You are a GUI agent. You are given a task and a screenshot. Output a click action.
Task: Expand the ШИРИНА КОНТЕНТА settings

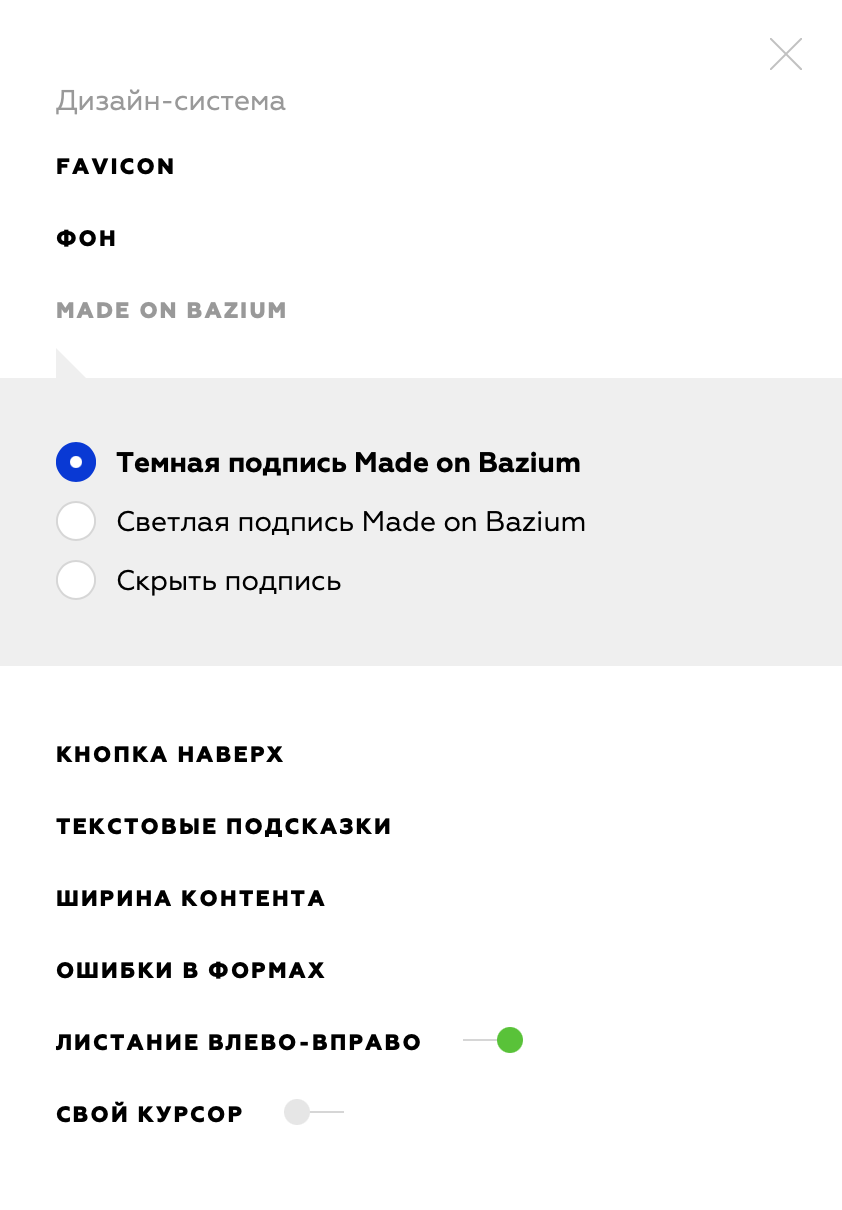tap(190, 898)
